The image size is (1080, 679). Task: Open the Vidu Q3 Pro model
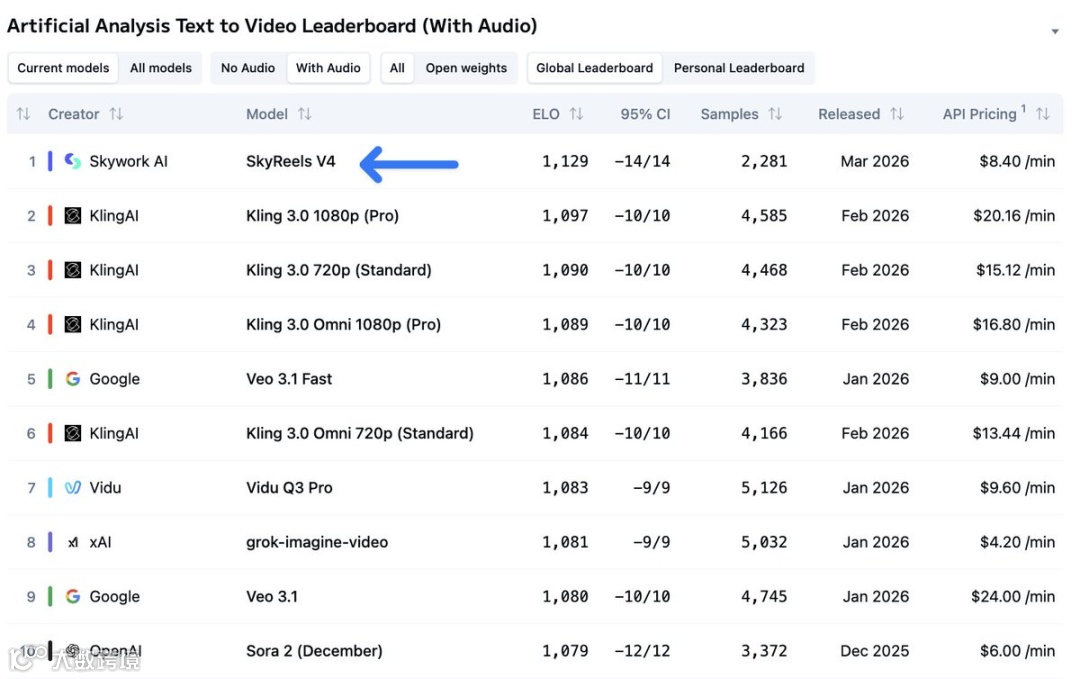point(289,488)
